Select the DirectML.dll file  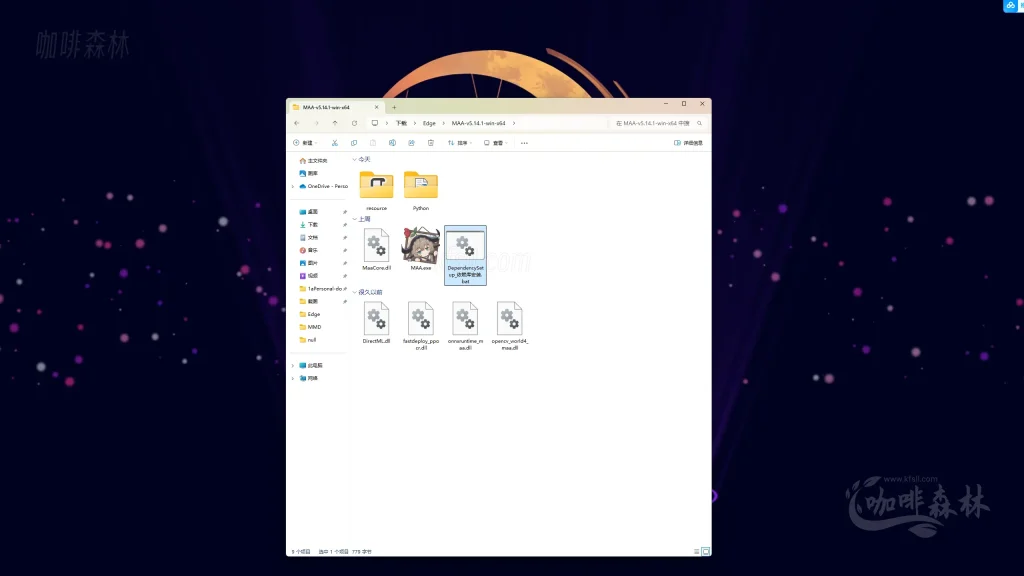pyautogui.click(x=376, y=320)
